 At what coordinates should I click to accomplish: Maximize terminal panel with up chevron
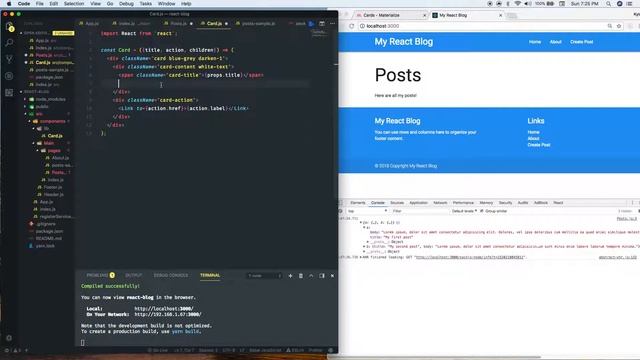(x=311, y=276)
